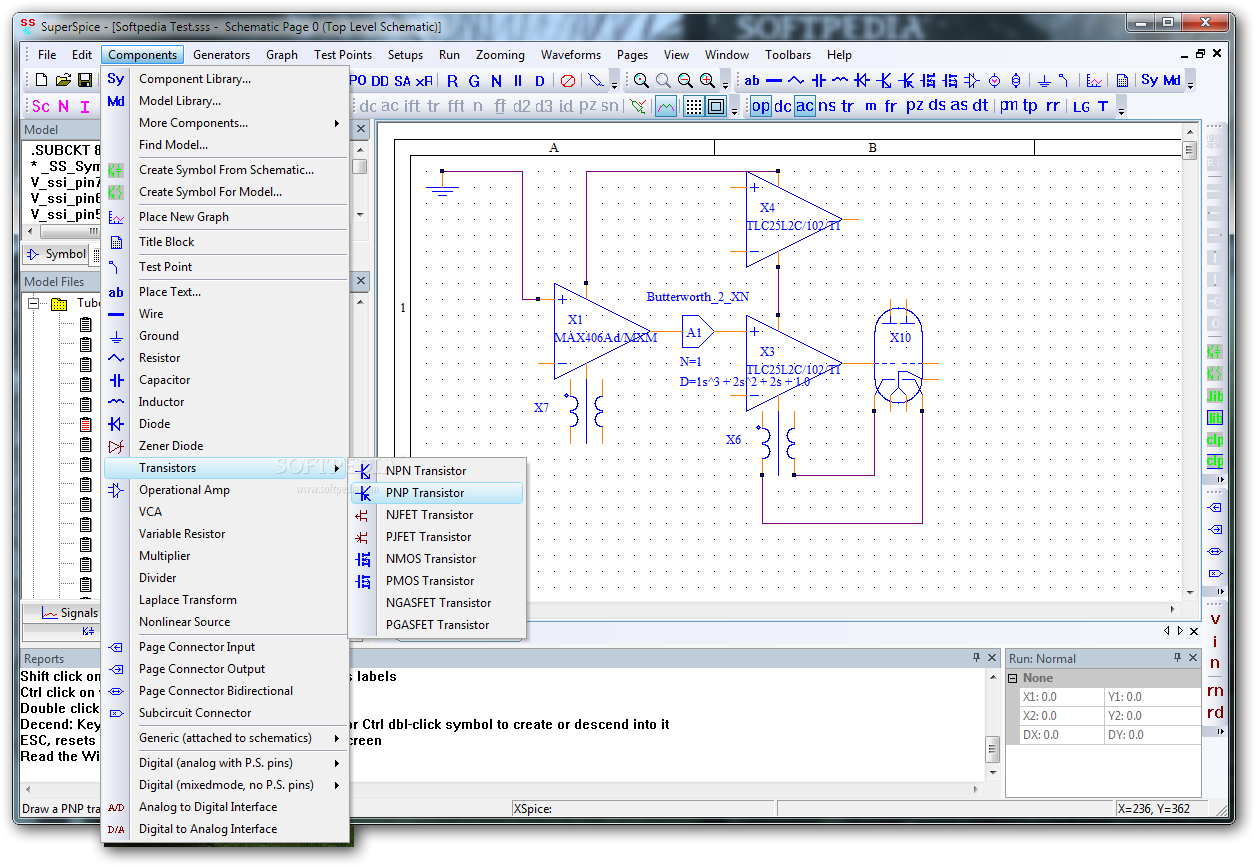Create a new file from the toolbar
The height and width of the screenshot is (867, 1256).
click(41, 80)
